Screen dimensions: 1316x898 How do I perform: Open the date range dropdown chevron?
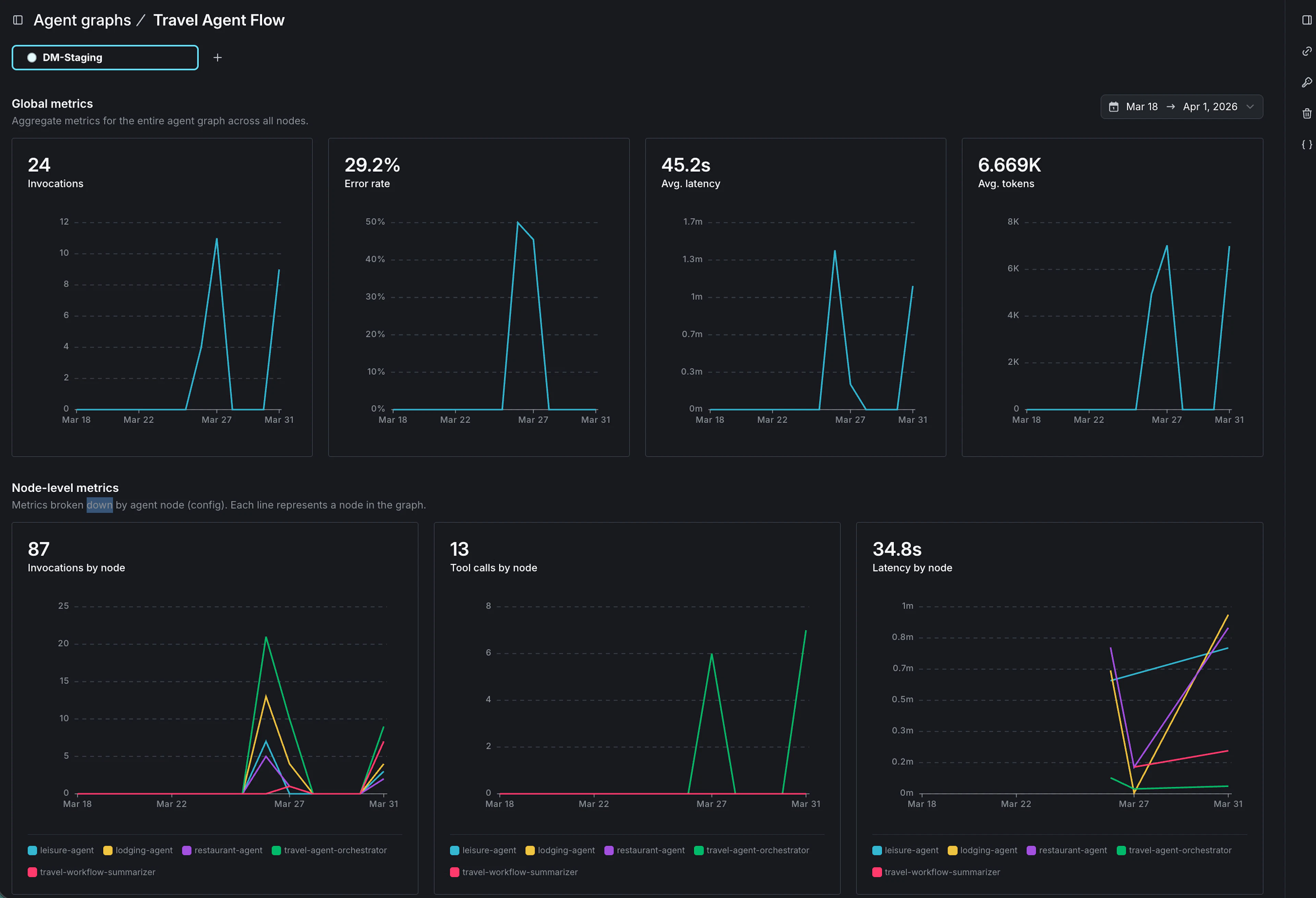click(1252, 107)
